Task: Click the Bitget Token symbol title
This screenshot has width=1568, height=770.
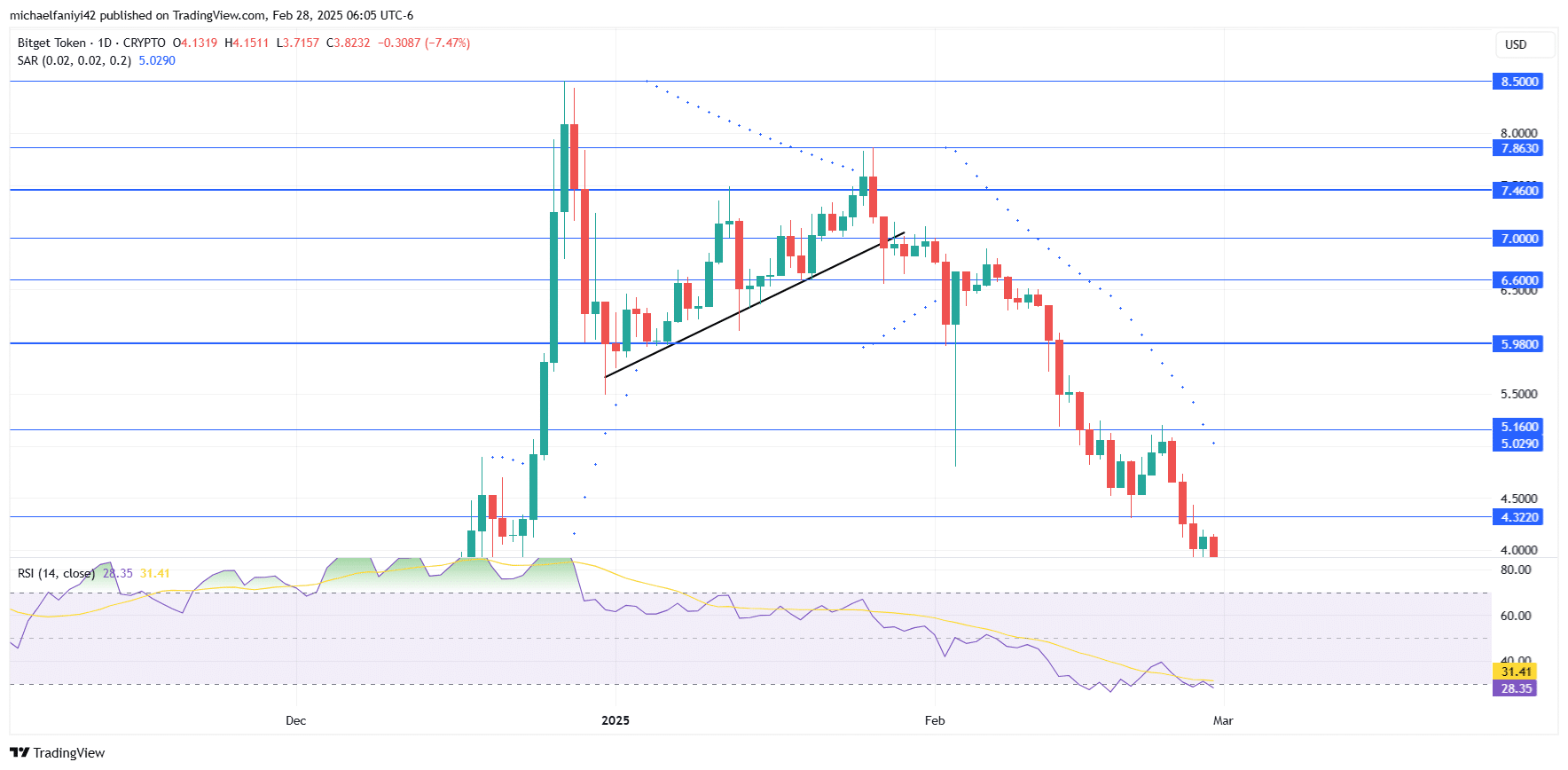Action: pos(51,43)
